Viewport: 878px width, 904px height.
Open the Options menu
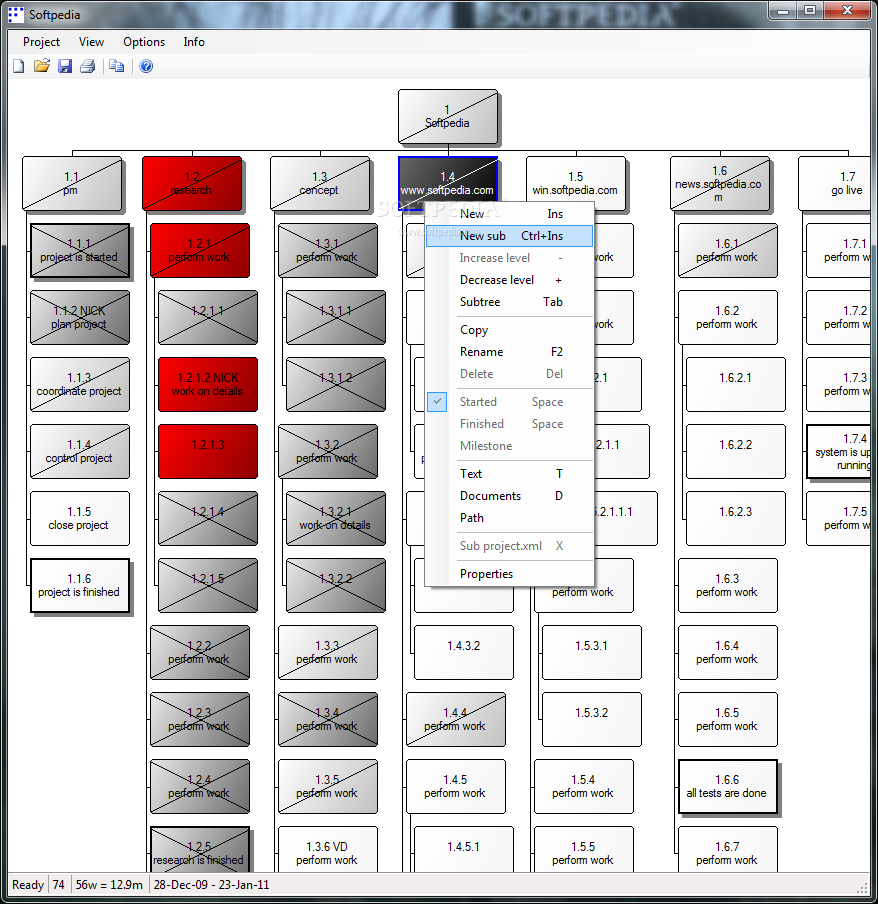click(144, 42)
